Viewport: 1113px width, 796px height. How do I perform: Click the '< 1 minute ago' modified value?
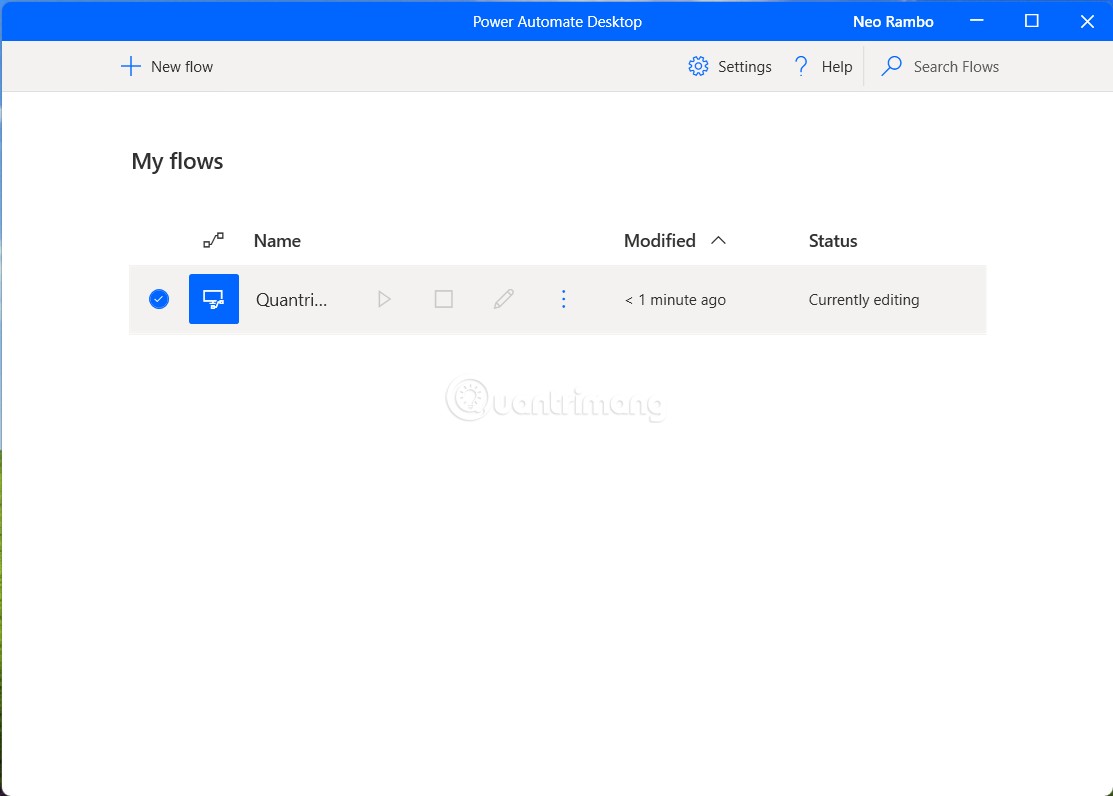(x=675, y=300)
